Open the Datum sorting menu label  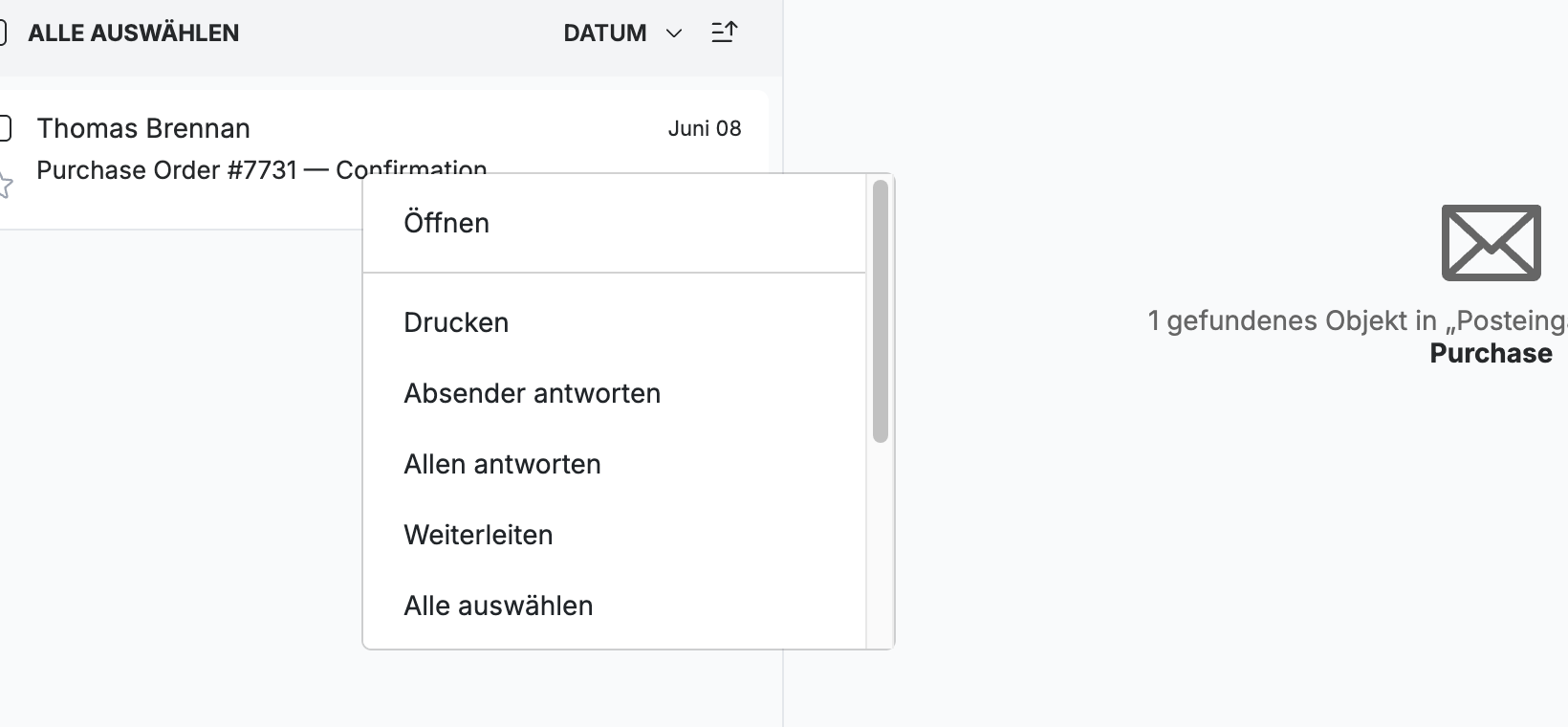tap(605, 33)
